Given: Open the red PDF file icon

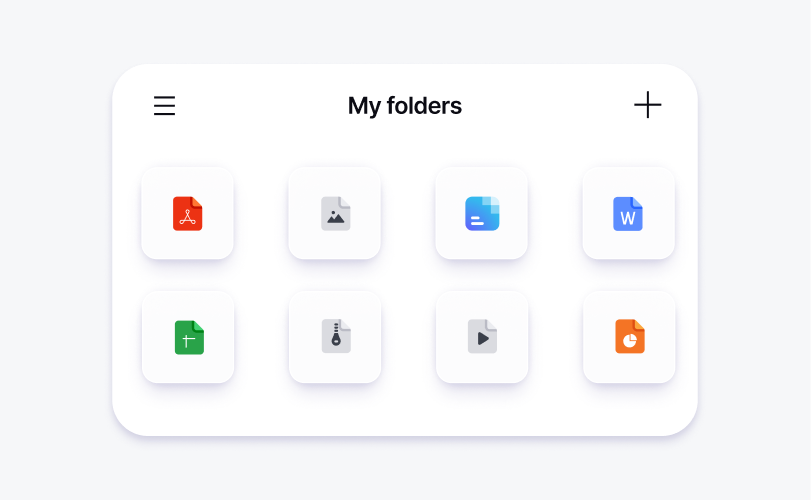Looking at the screenshot, I should pyautogui.click(x=187, y=214).
